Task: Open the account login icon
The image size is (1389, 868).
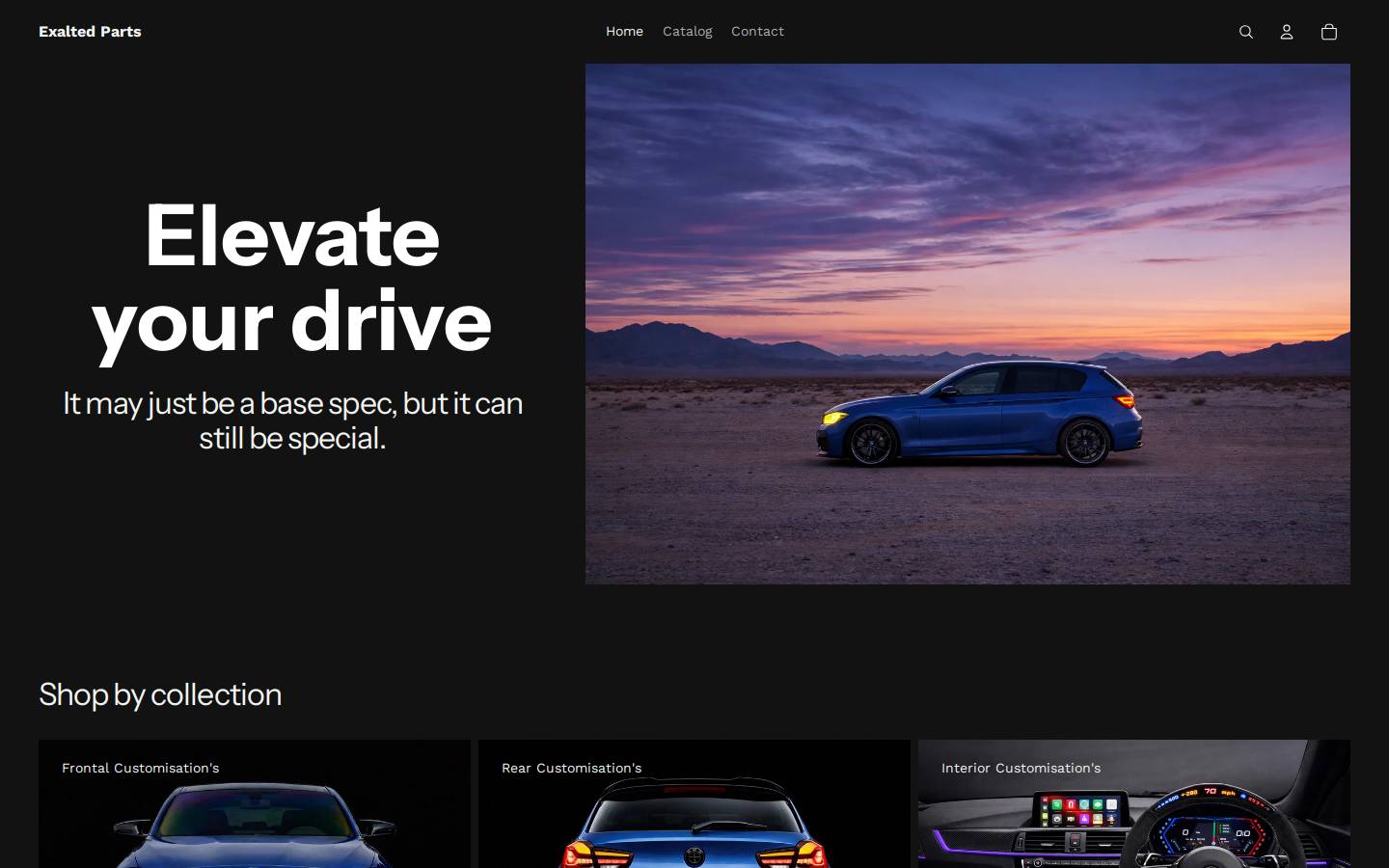Action: [1286, 32]
